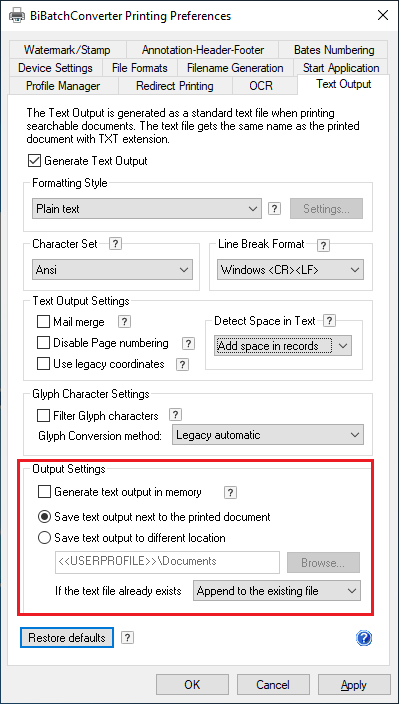Expand Append to the existing file dropdown

pos(276,591)
